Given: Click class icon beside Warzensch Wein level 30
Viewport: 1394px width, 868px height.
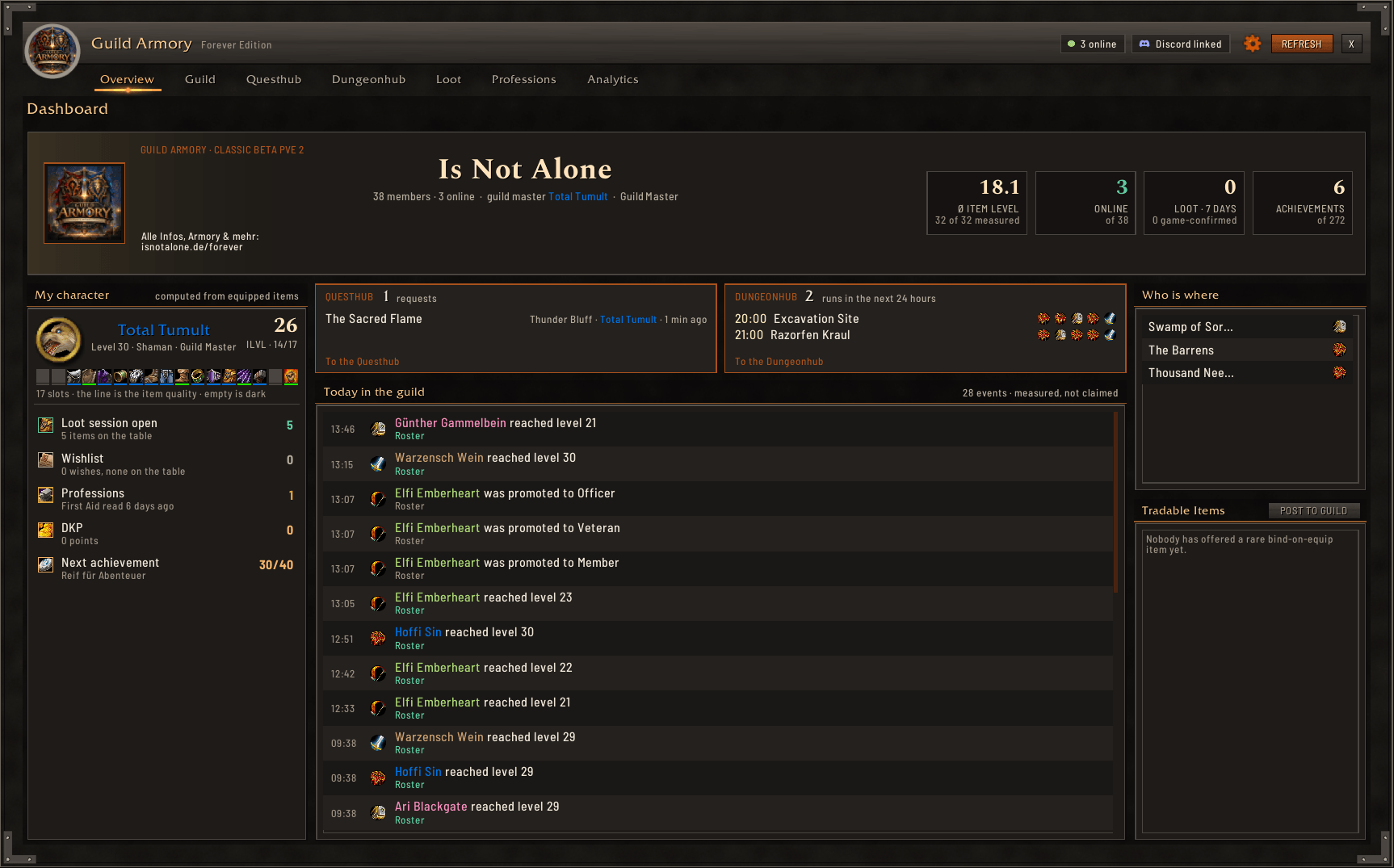Looking at the screenshot, I should point(378,464).
